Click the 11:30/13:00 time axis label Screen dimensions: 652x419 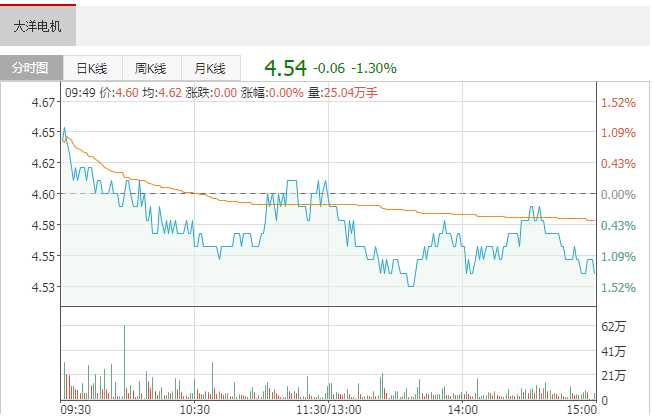(x=329, y=409)
